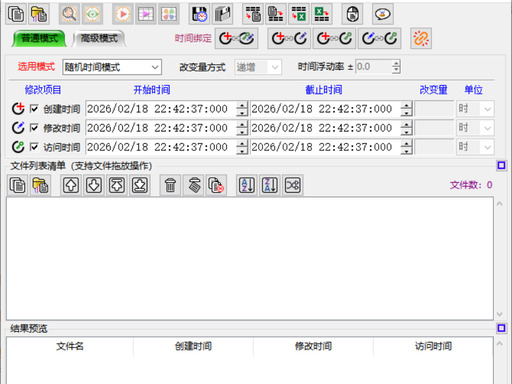Bind create time with access time
The image size is (512, 384).
[x=334, y=39]
